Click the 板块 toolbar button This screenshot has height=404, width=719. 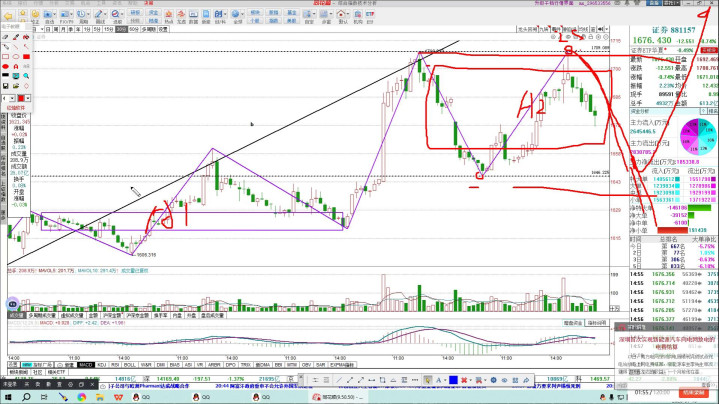255,12
